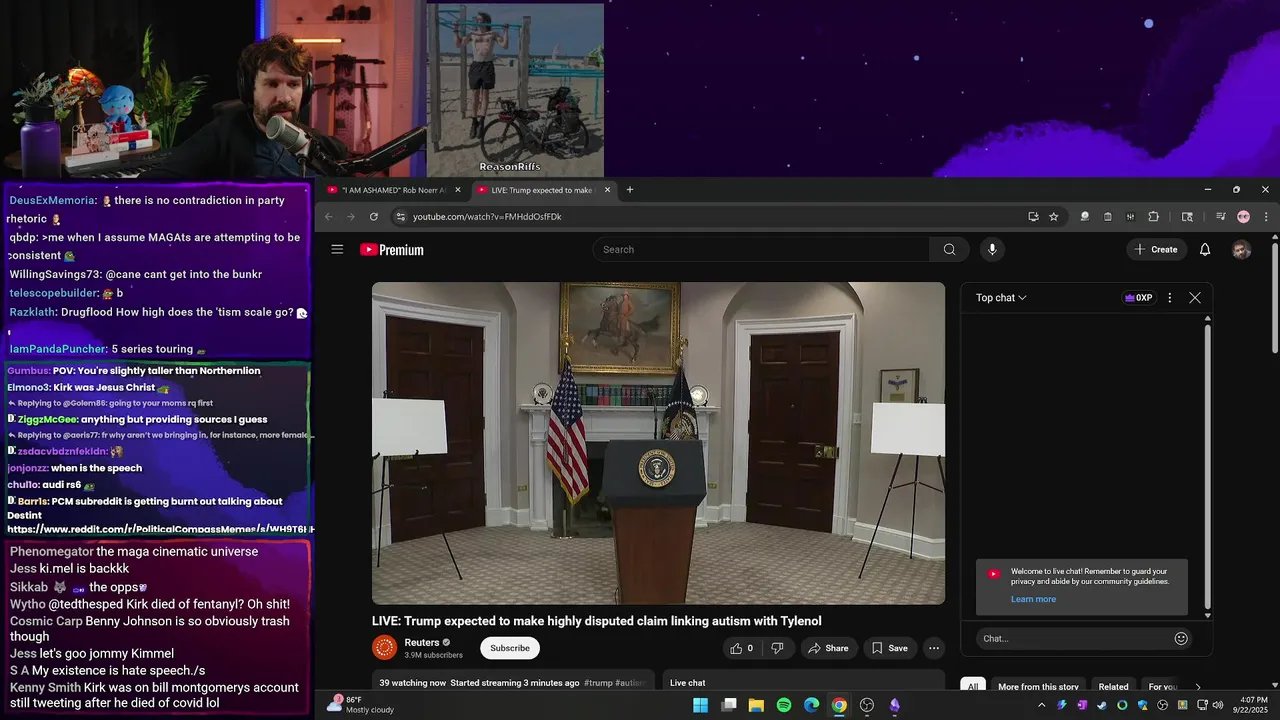Click the page vertical scrollbar

pos(1275,300)
